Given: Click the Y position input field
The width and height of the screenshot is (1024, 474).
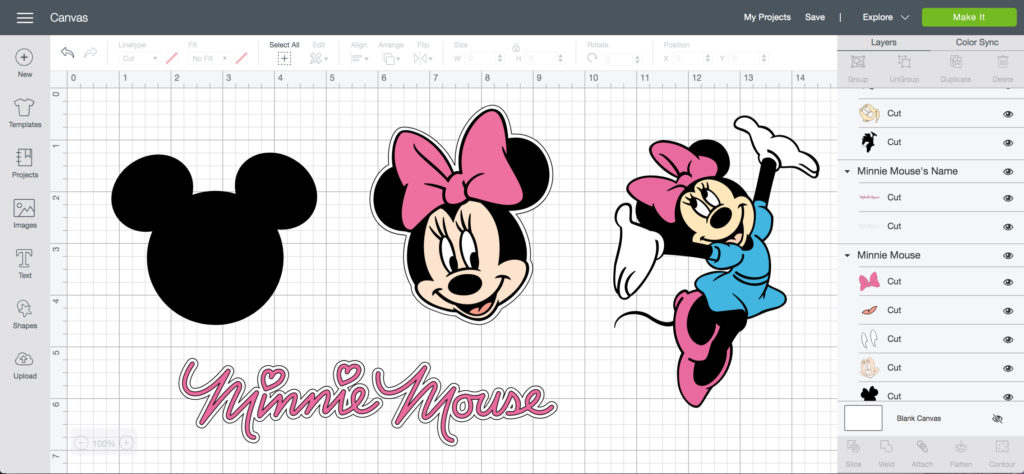Looking at the screenshot, I should click(748, 58).
